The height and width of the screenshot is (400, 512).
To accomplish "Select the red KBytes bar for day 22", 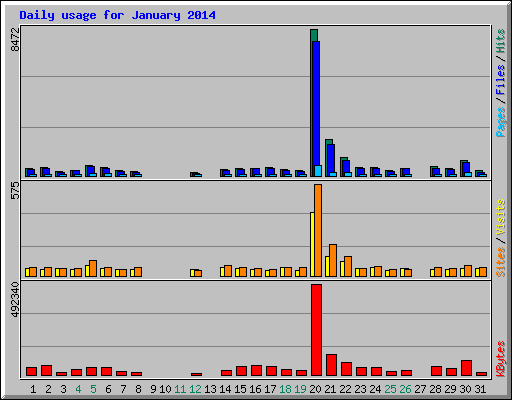I will 346,369.
